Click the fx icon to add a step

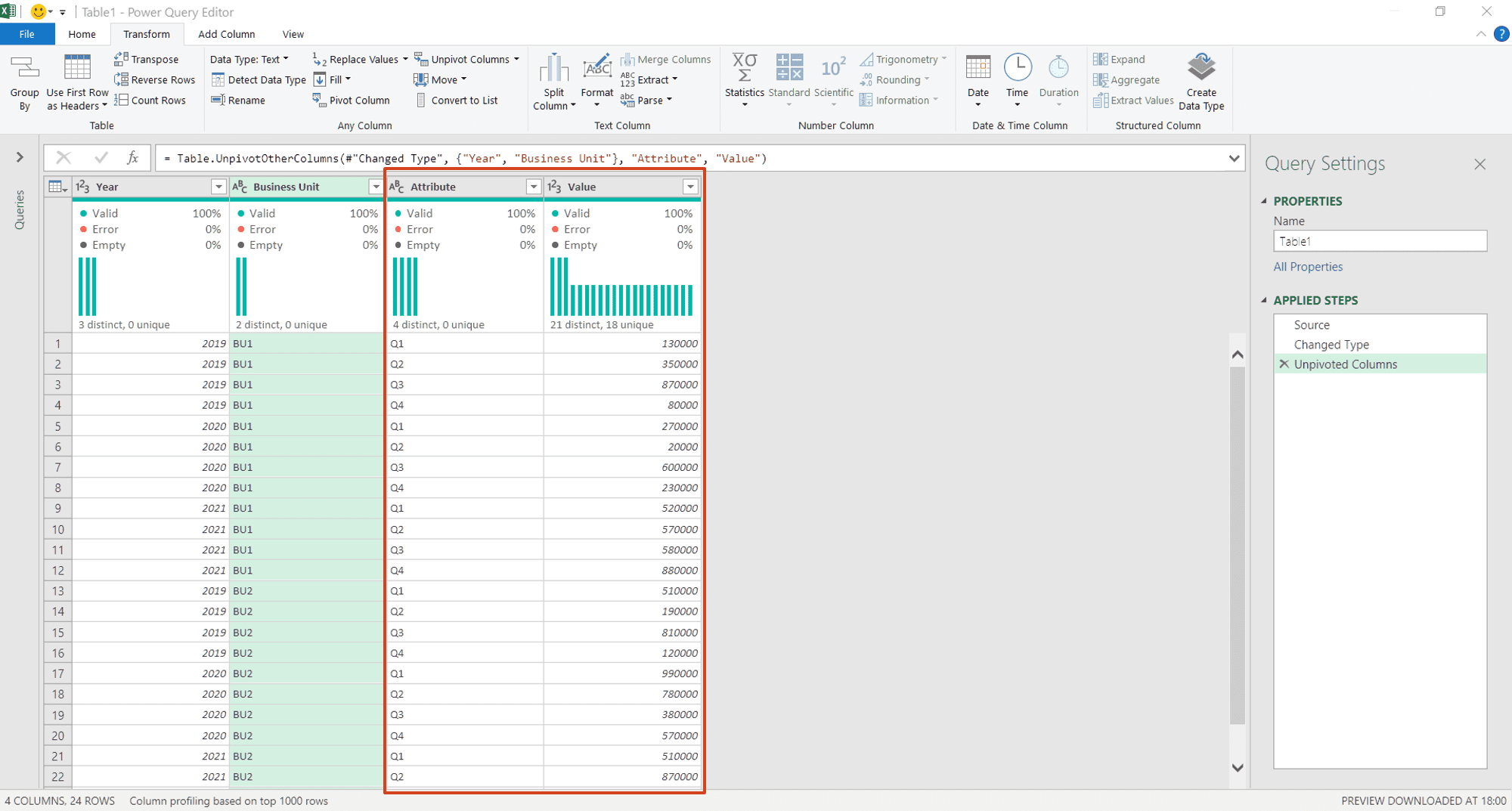click(x=132, y=158)
